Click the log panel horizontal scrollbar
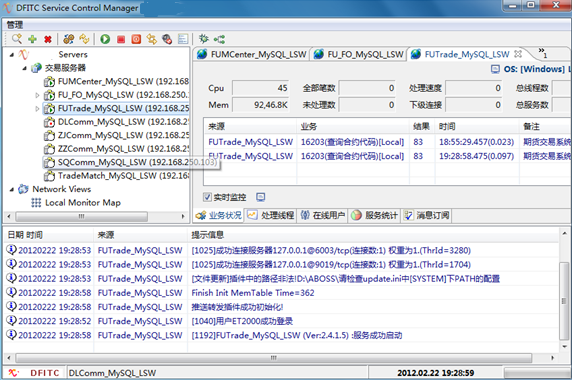The image size is (572, 380). click(274, 358)
